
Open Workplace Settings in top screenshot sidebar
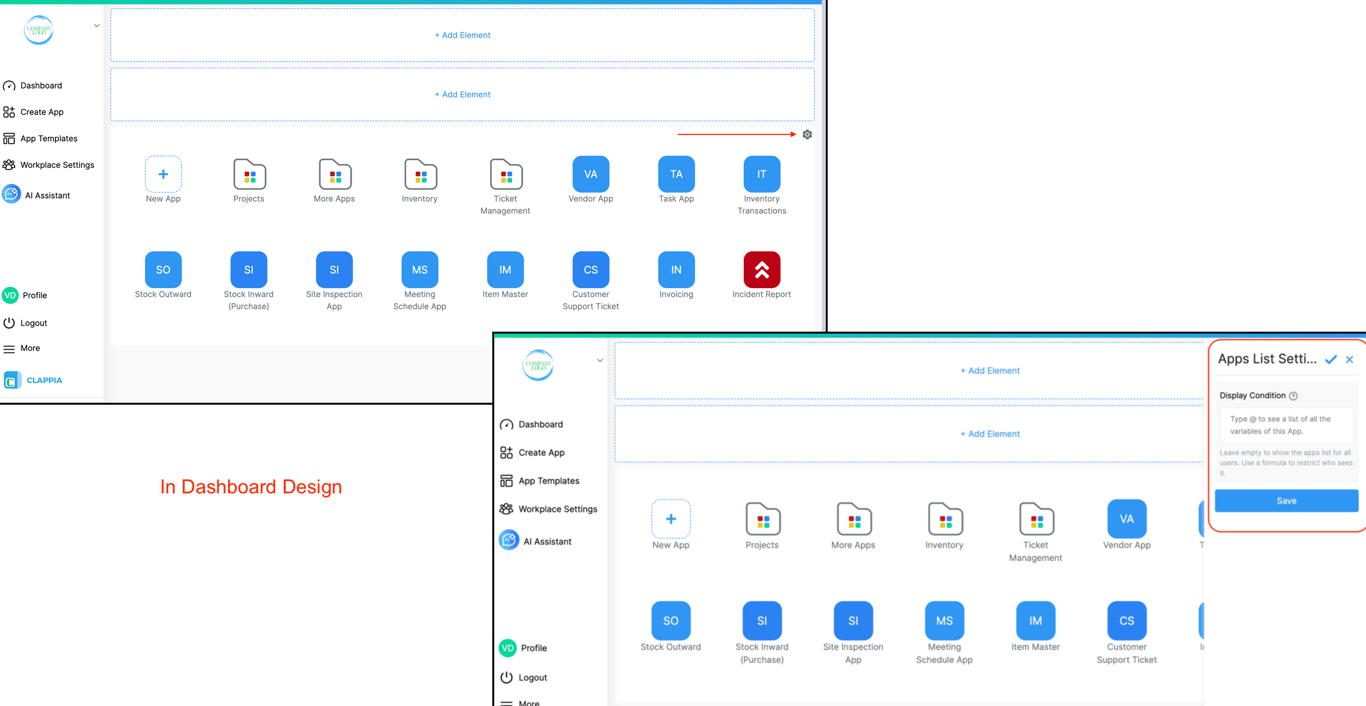[48, 165]
